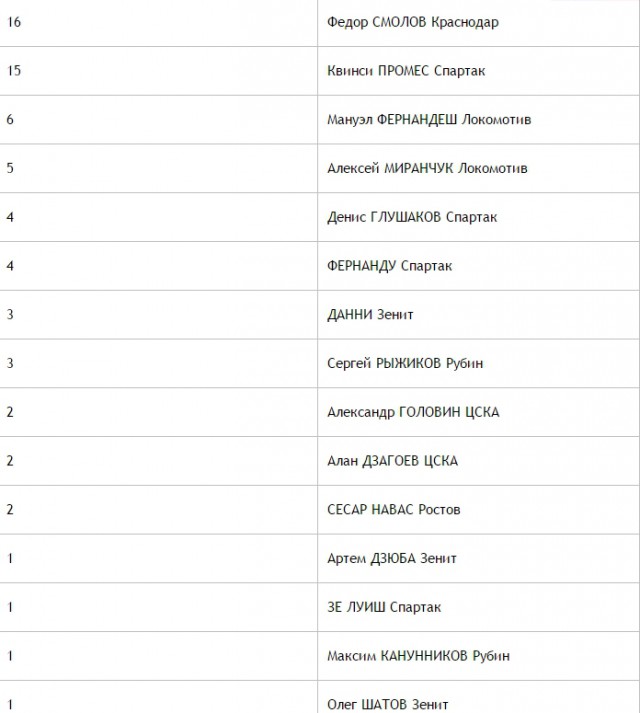
Task: Select Алан ДЗАГОЕВ ЦСКА entry
Action: (x=392, y=461)
